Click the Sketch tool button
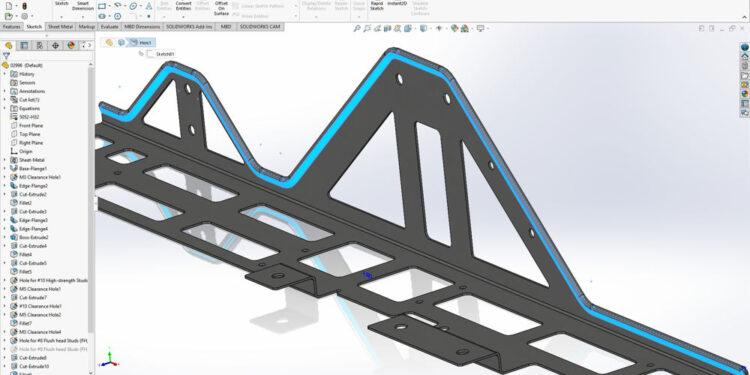 click(x=61, y=4)
